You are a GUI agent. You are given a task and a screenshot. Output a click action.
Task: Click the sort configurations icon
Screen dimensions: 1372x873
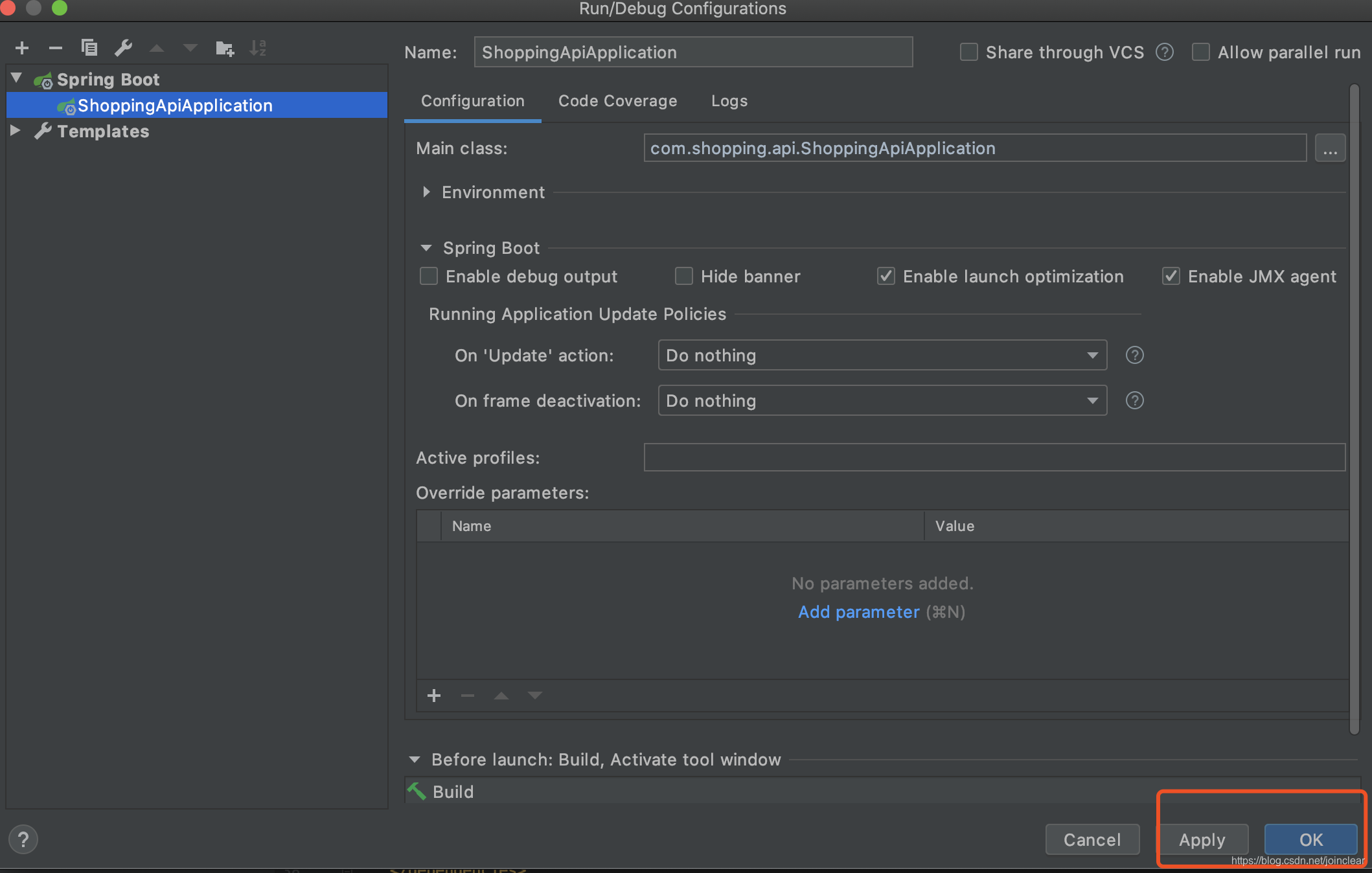[x=257, y=48]
